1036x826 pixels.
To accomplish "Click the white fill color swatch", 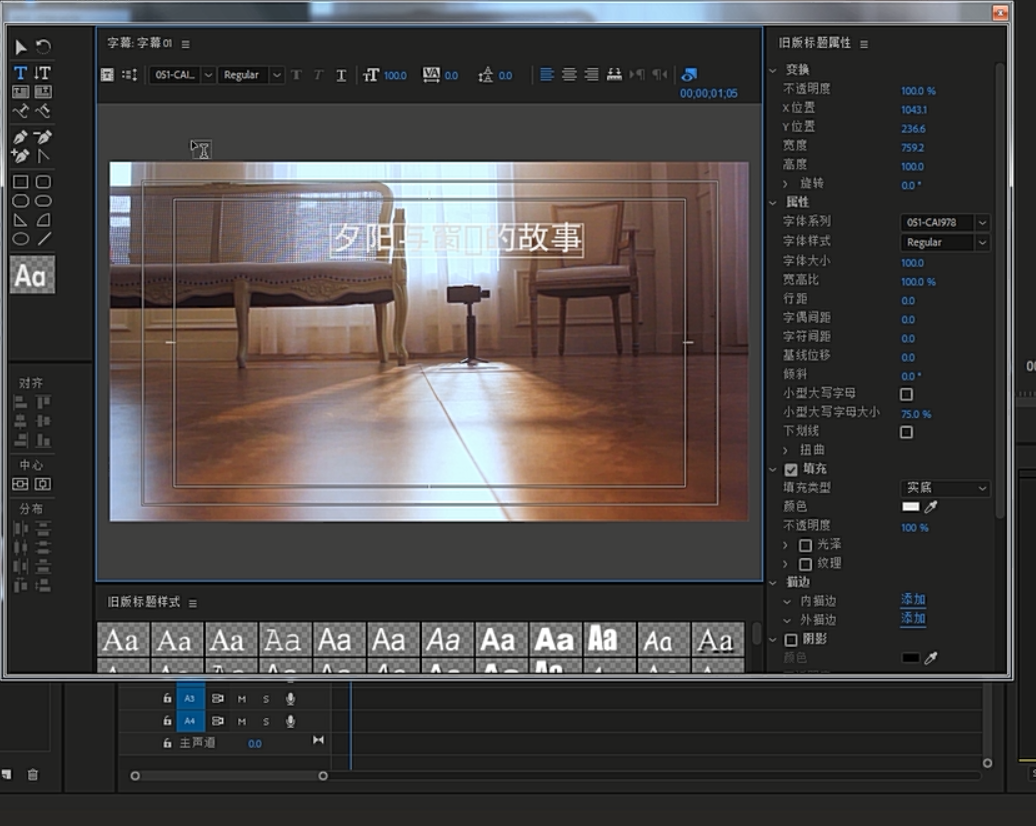I will pos(910,507).
